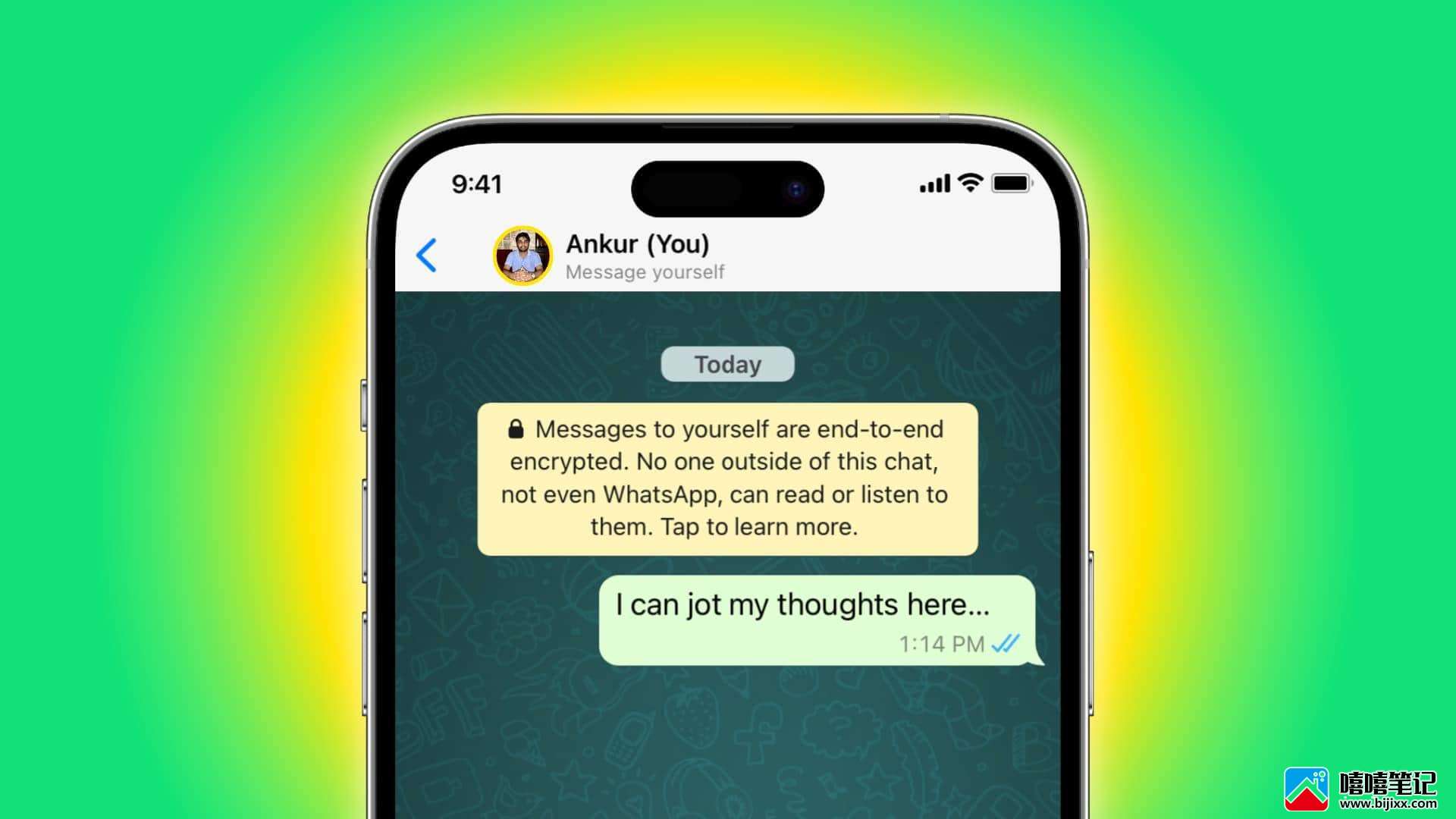Tap the lock encryption notice
The image size is (1456, 819).
click(728, 478)
